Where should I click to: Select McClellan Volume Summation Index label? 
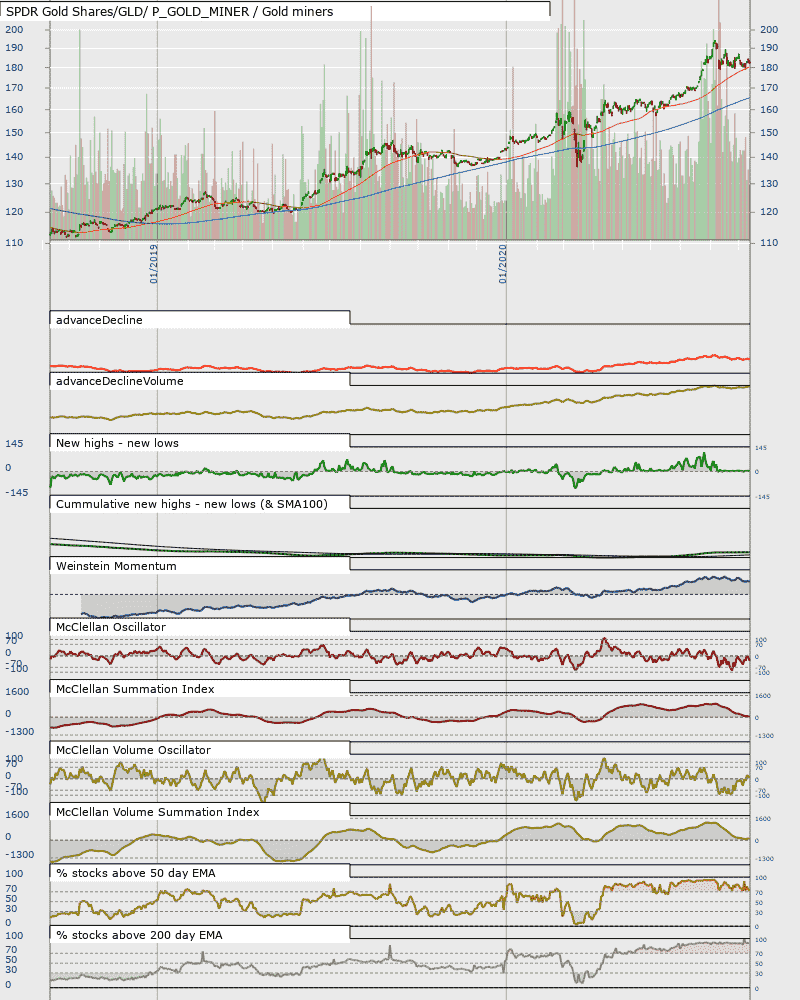[x=158, y=812]
